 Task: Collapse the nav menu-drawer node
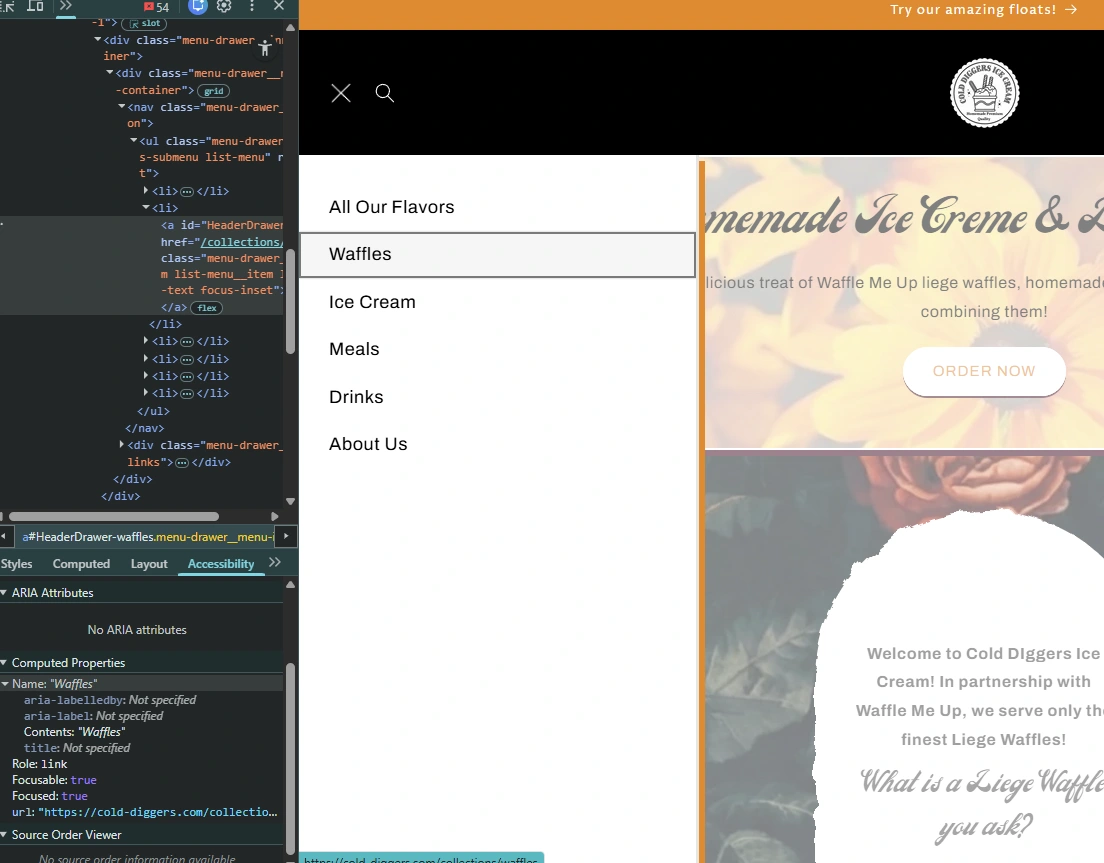point(122,106)
